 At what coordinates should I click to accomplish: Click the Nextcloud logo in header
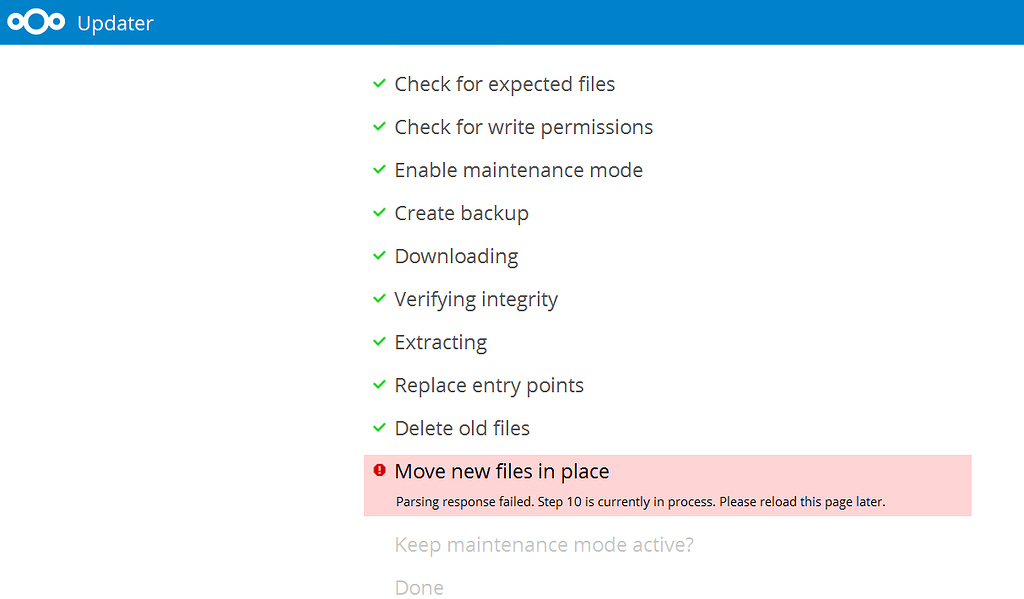36,22
